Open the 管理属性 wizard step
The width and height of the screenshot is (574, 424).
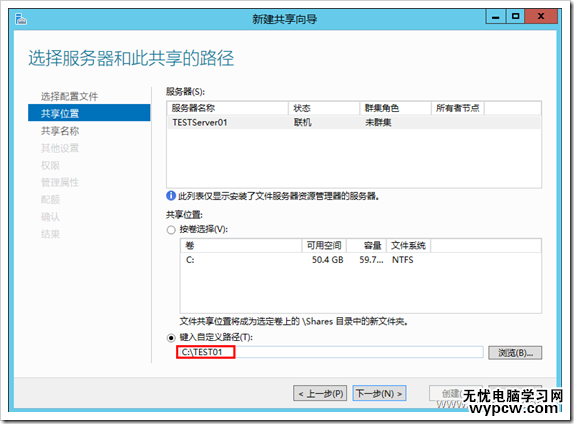pyautogui.click(x=60, y=182)
